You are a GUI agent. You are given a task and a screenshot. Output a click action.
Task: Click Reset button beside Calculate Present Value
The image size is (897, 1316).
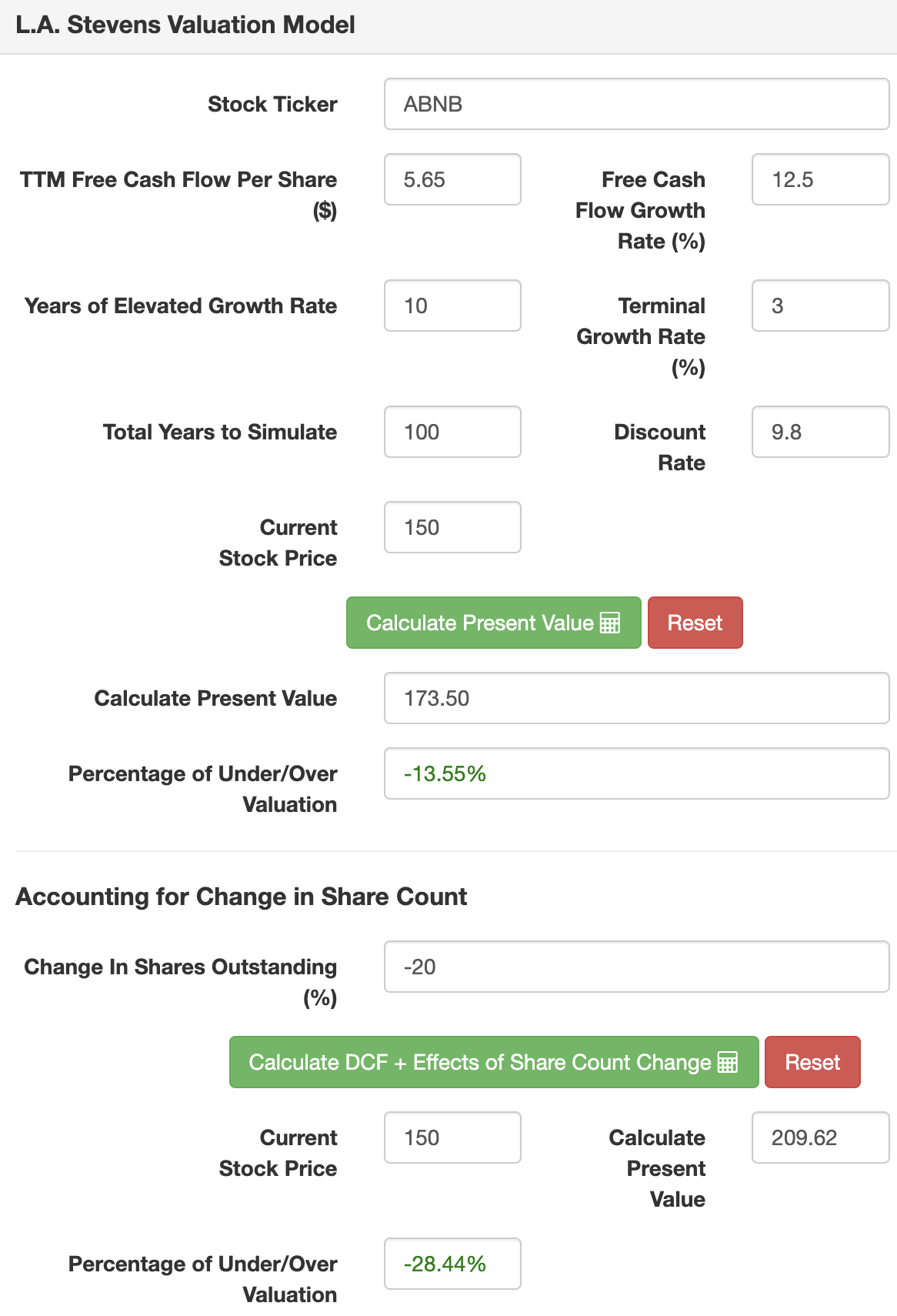pos(695,623)
